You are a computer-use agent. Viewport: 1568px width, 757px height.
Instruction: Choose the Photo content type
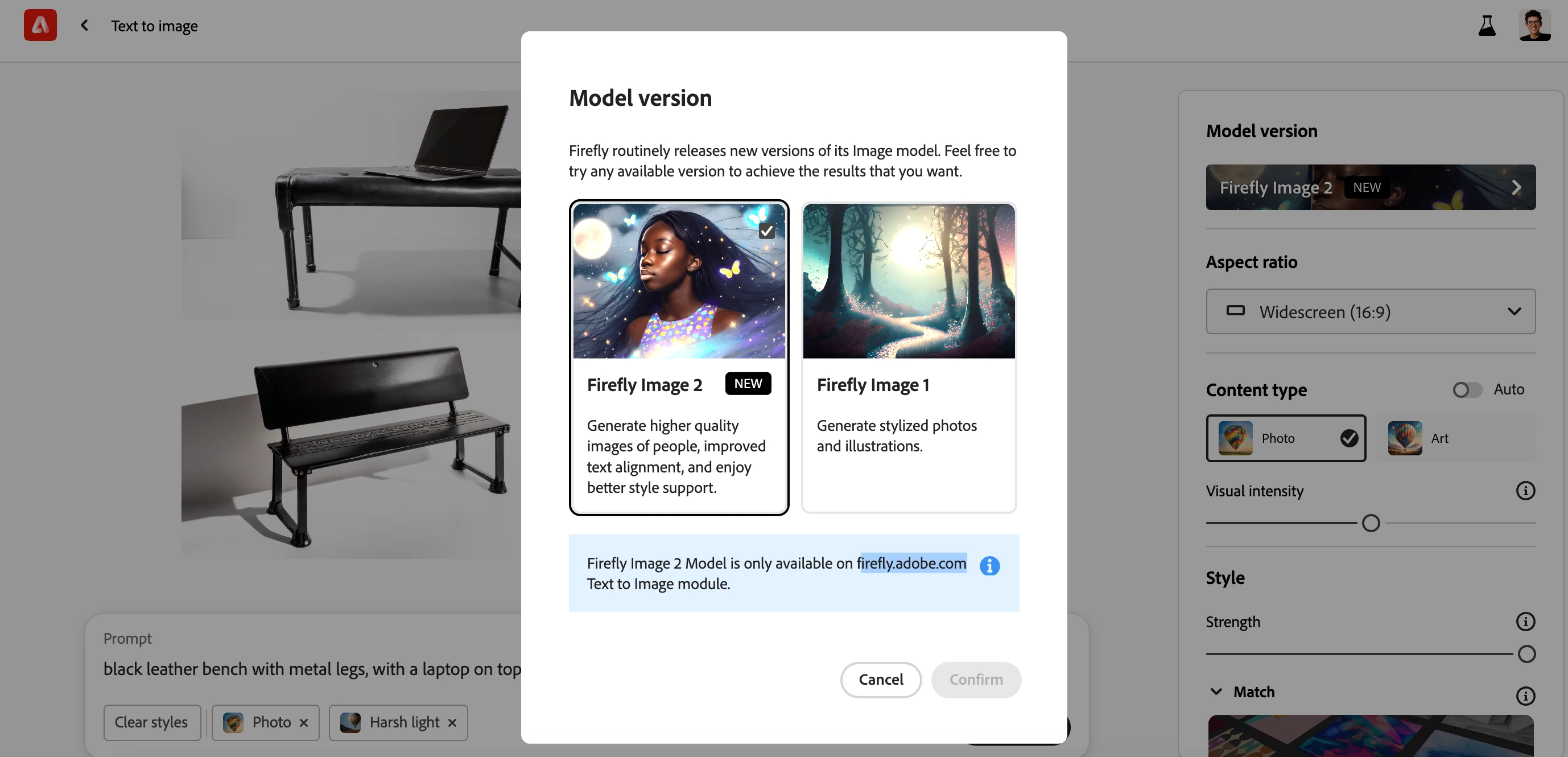[x=1286, y=438]
